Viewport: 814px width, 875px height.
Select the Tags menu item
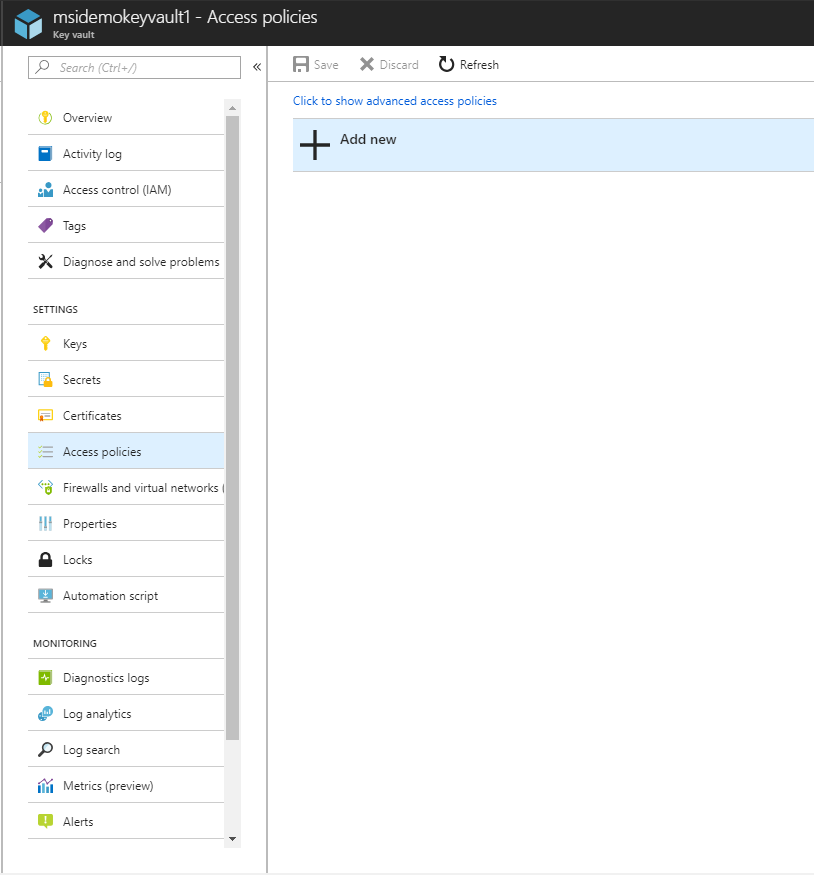click(126, 225)
